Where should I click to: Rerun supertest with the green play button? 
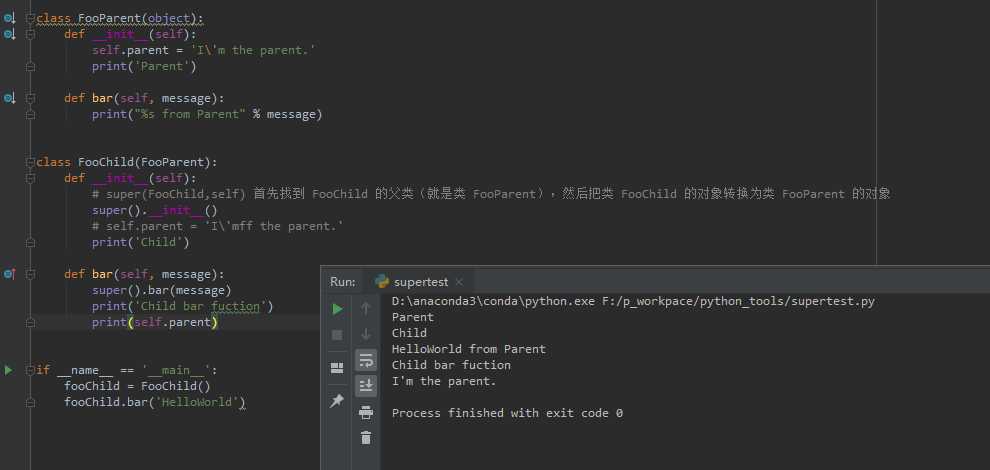pos(337,309)
